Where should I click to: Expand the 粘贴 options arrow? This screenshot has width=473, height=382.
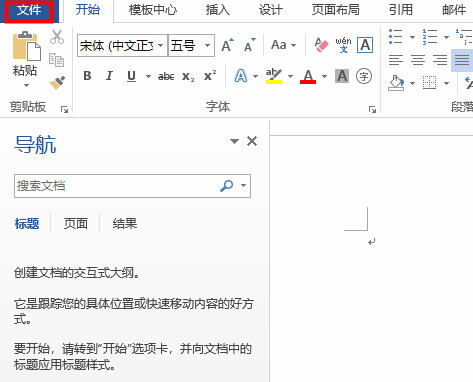(x=26, y=85)
